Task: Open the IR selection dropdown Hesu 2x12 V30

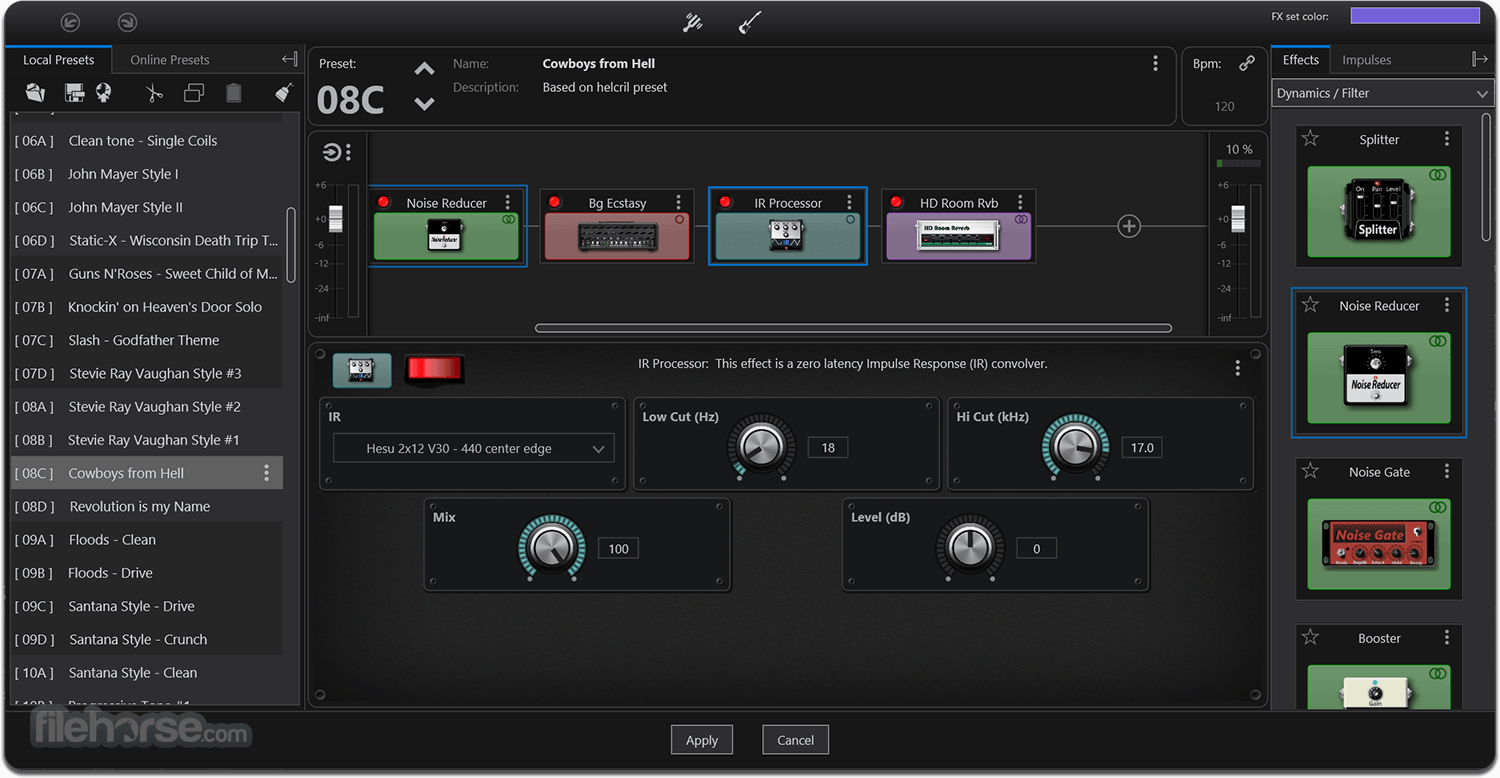Action: [473, 449]
